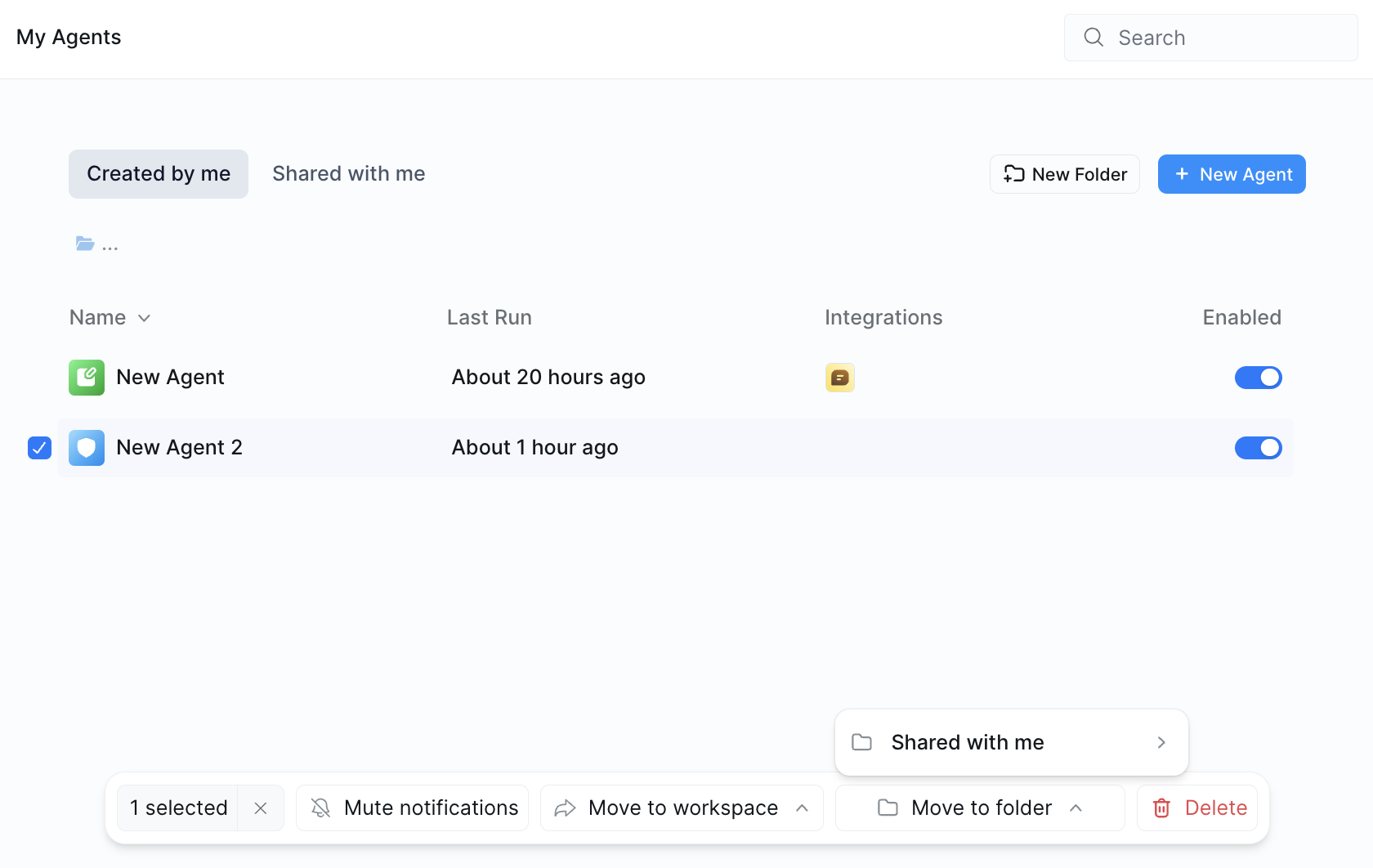Expand the Shared with me submenu arrow
The width and height of the screenshot is (1373, 868).
1161,742
